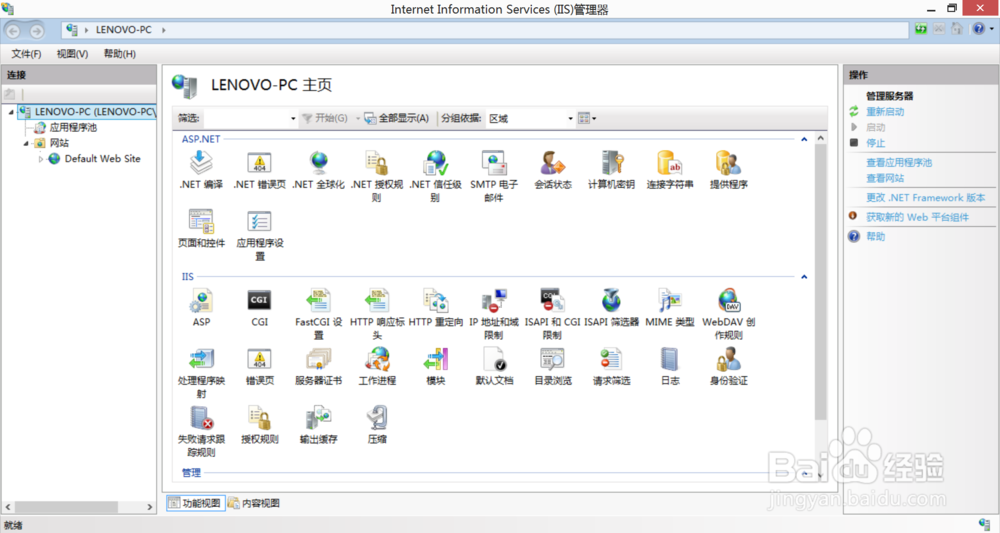Viewport: 1000px width, 533px height.
Task: Open FastCGI 设置 feature
Action: coord(318,314)
